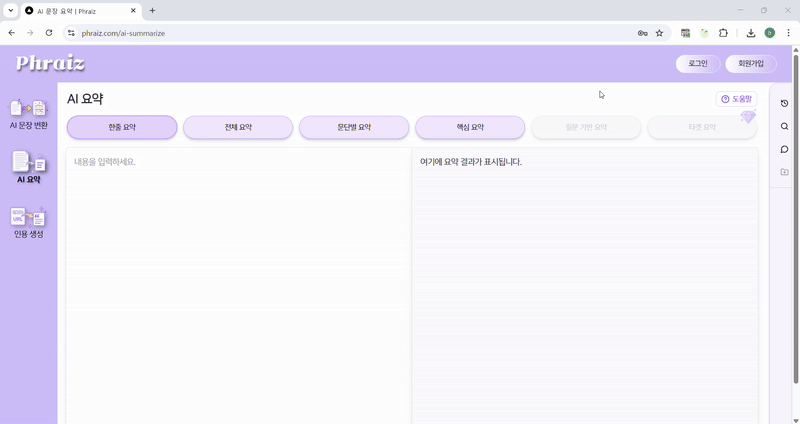Go forward in browser history
800x424 pixels.
30,33
